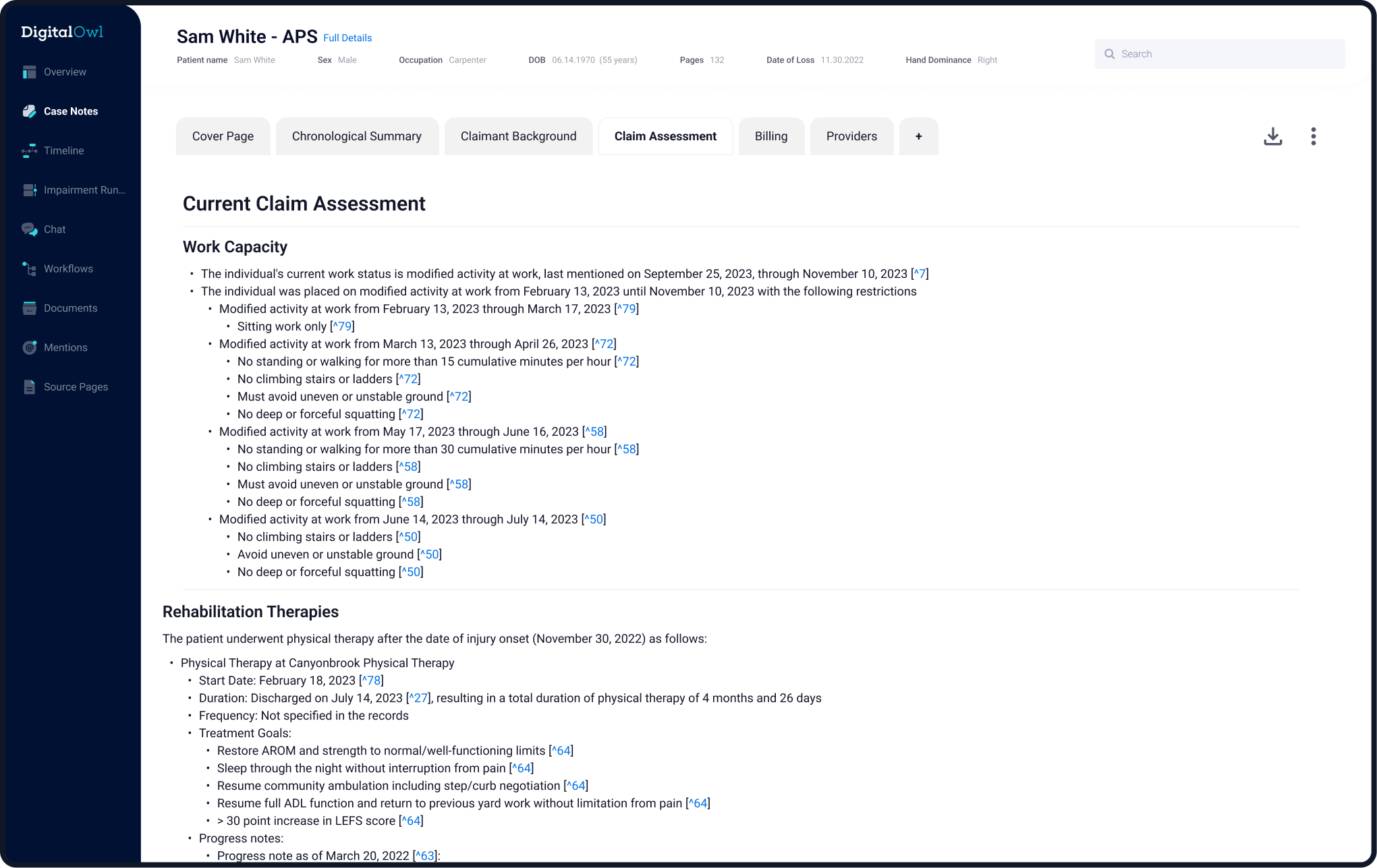This screenshot has width=1377, height=868.
Task: Click the DigitalOwl logo
Action: (x=62, y=32)
